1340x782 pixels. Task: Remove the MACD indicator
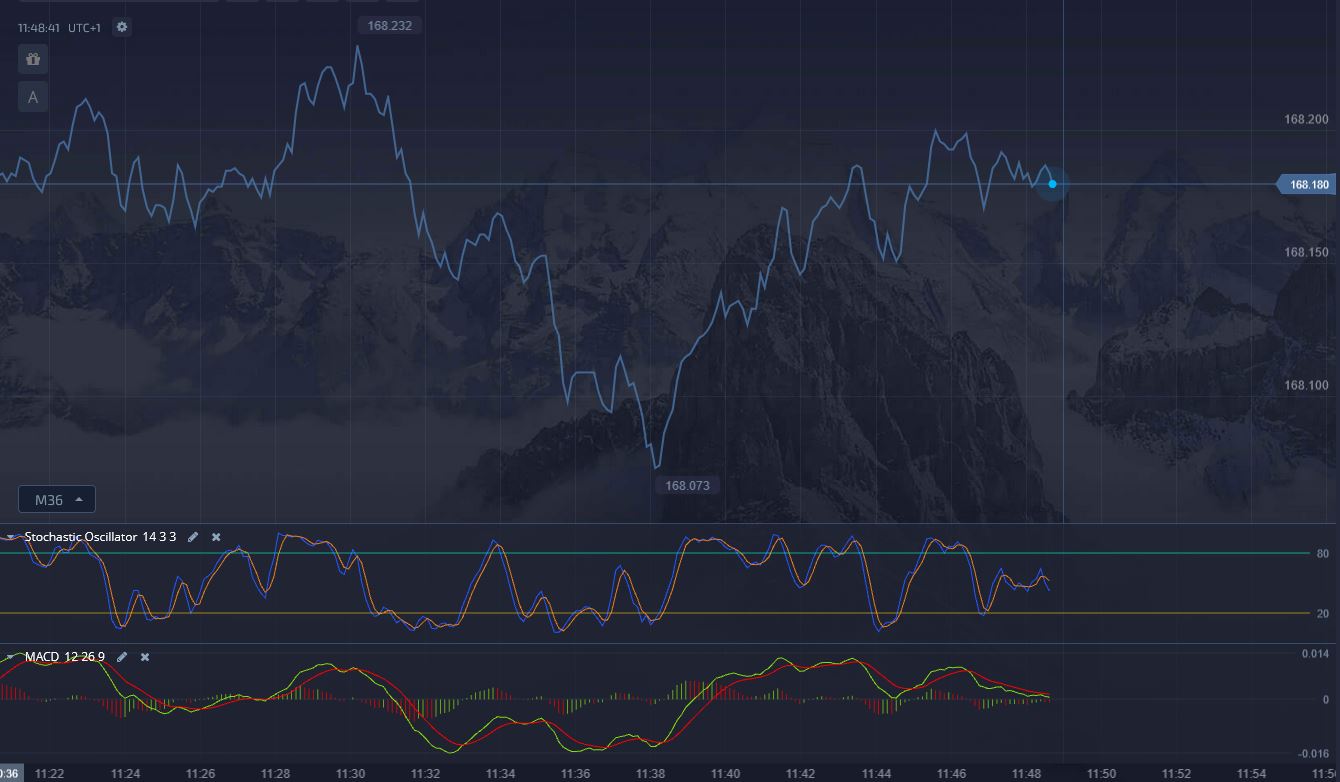[x=145, y=657]
